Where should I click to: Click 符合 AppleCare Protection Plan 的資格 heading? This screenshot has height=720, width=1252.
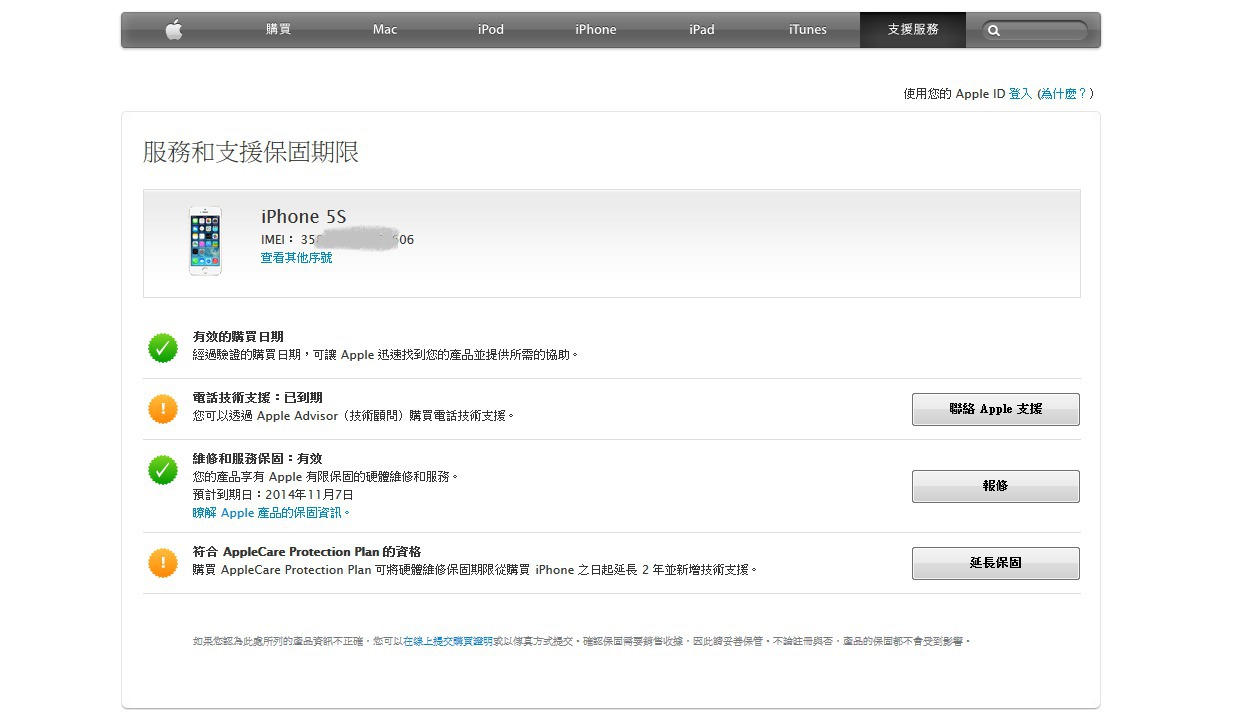tap(307, 552)
